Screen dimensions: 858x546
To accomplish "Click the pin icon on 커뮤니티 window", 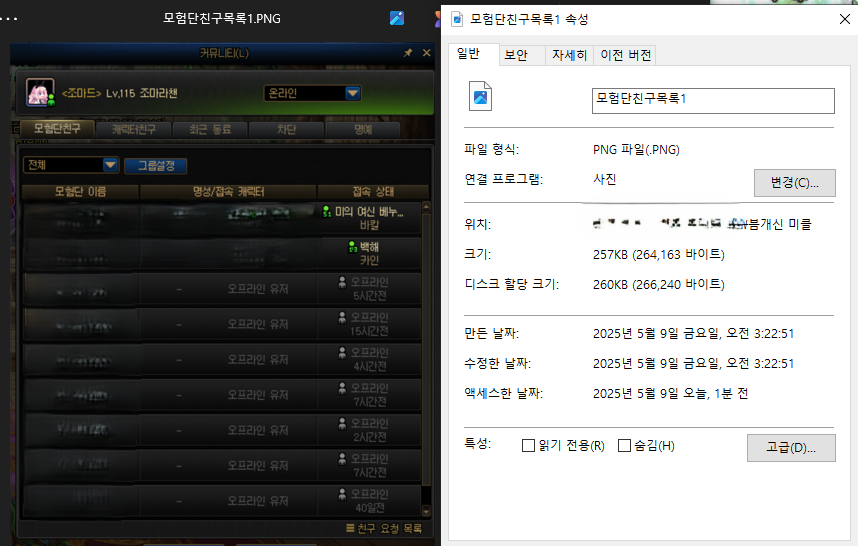I will 407,52.
